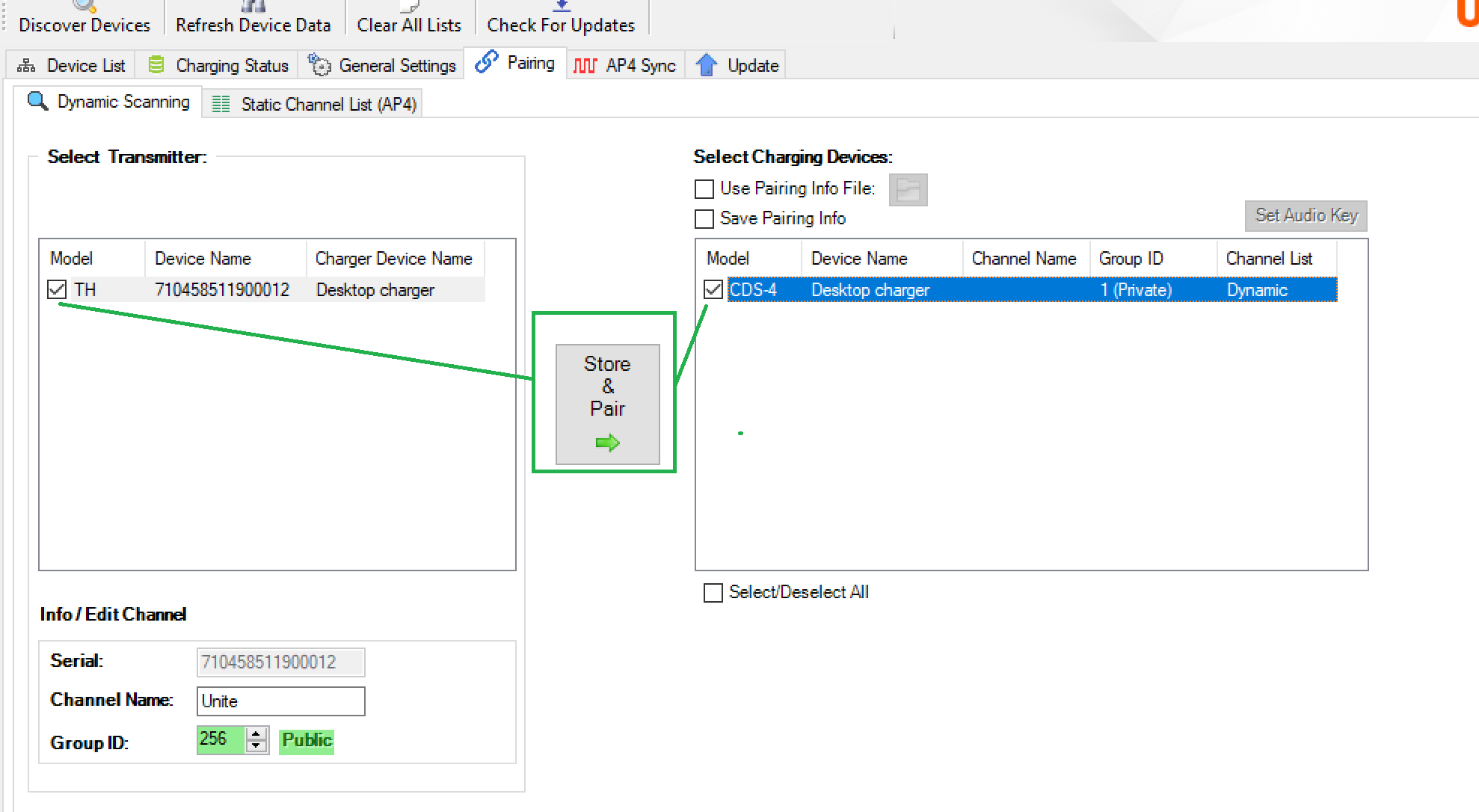1479x812 pixels.
Task: Click the Set Audio Key button
Action: point(1306,215)
